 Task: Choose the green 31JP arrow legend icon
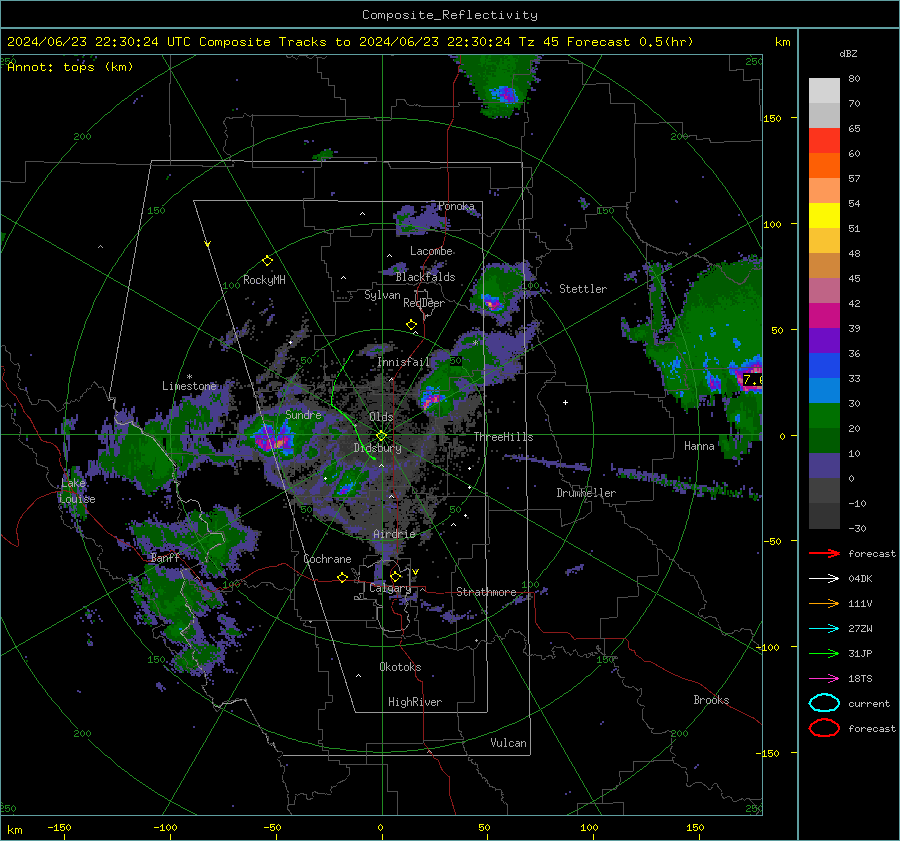coord(824,653)
